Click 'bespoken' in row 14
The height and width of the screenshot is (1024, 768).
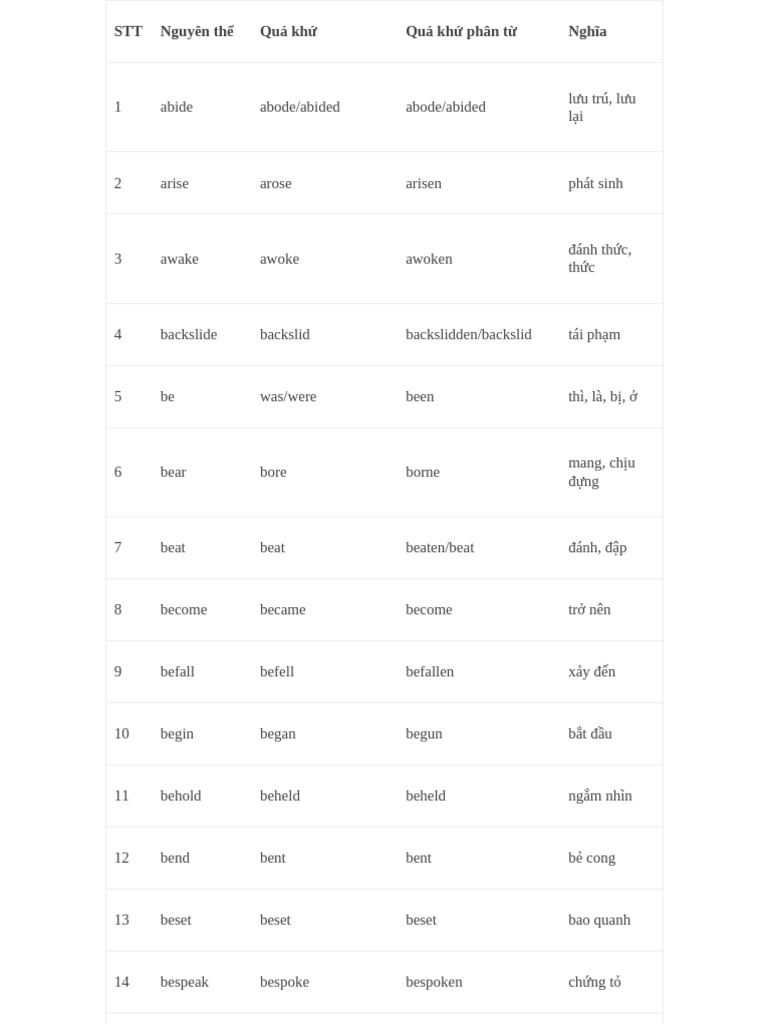[434, 982]
